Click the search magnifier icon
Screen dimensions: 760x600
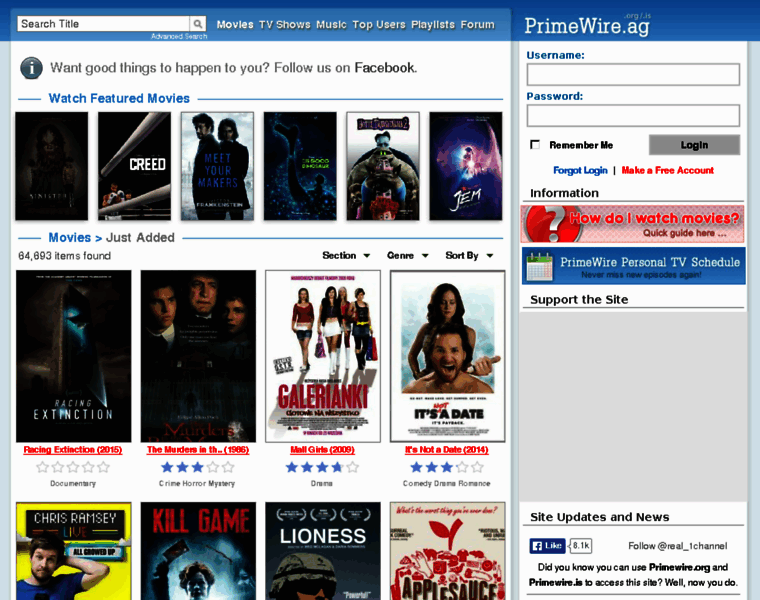point(198,24)
